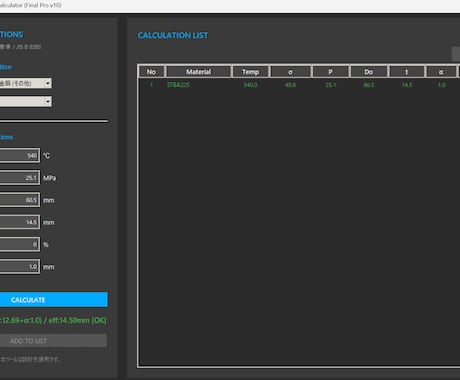Sort by the Material column header
460x380 pixels.
[x=198, y=72]
